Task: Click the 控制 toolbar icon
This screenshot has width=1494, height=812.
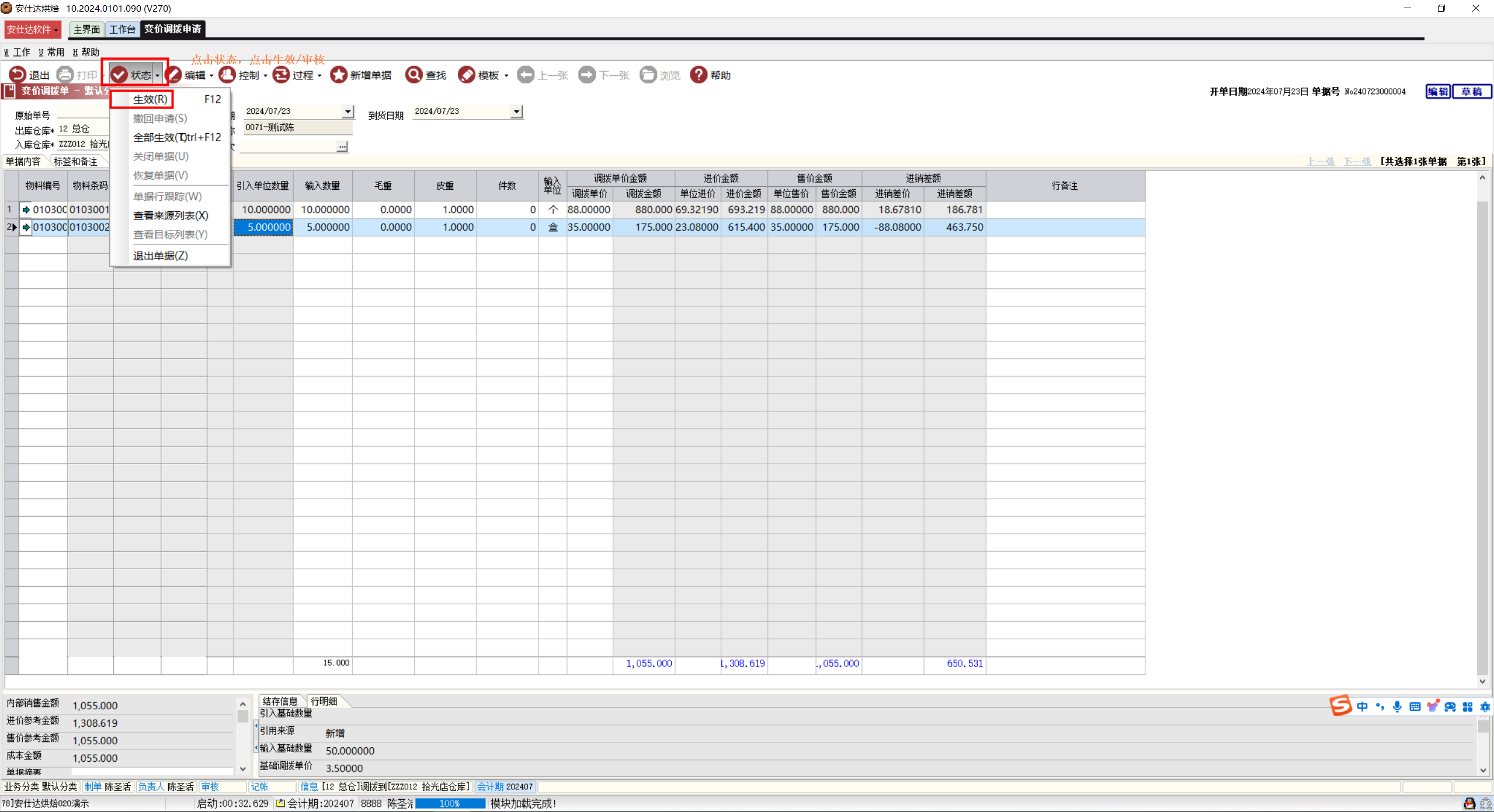Action: (x=227, y=75)
